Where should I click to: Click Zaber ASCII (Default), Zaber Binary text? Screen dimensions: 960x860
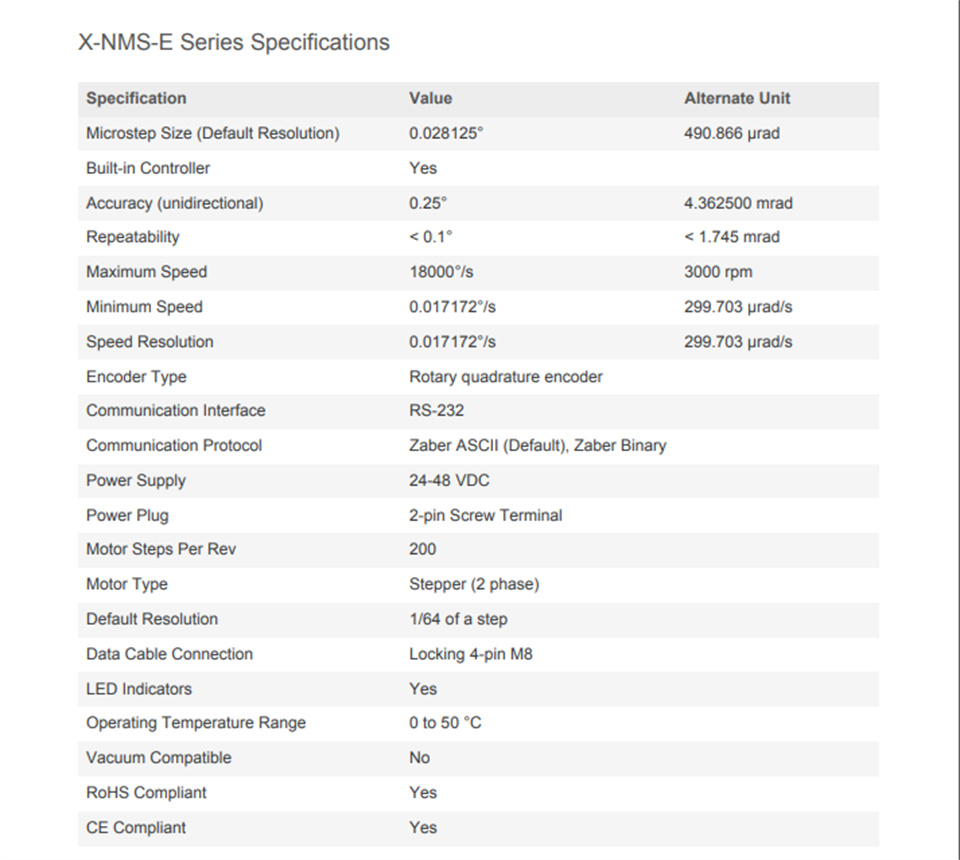(538, 446)
